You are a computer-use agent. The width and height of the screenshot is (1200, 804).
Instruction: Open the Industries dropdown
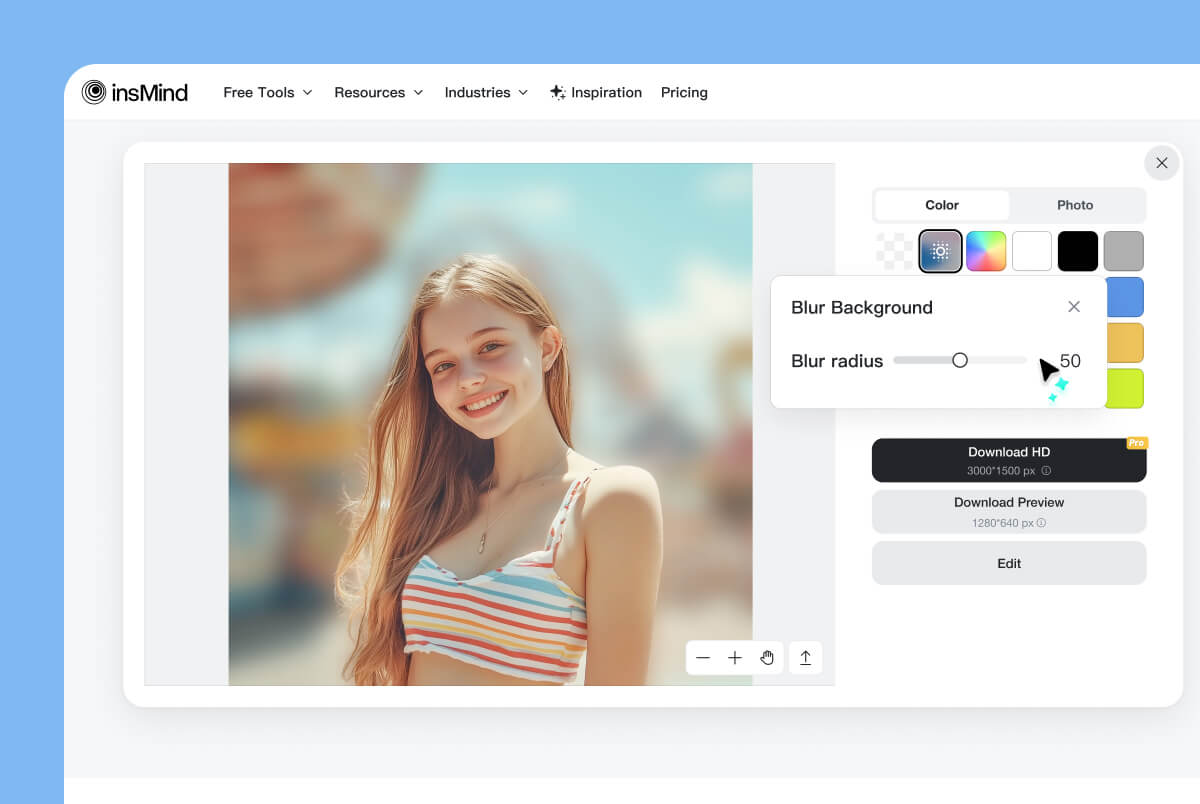point(486,92)
